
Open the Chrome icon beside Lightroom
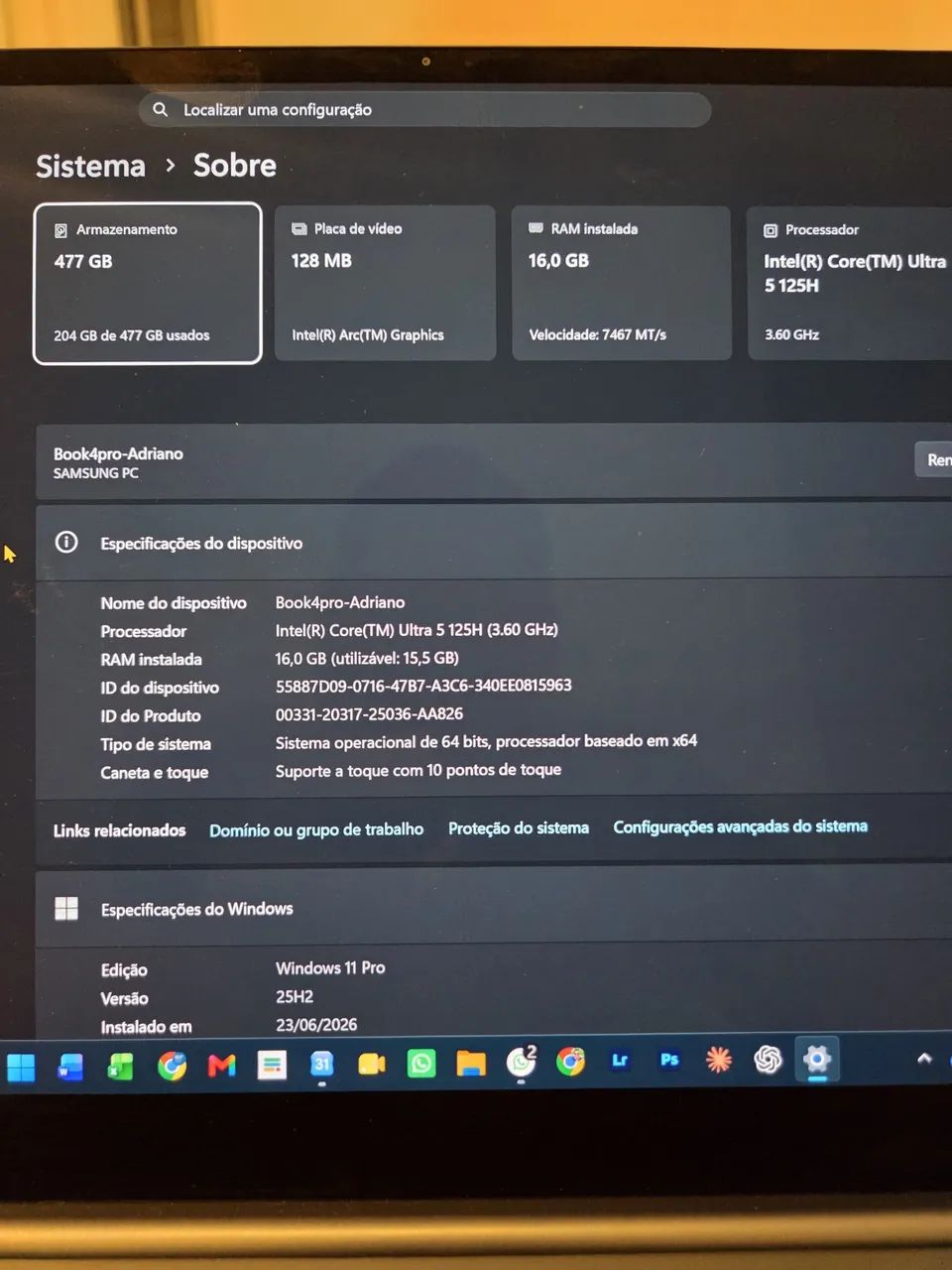click(570, 1062)
